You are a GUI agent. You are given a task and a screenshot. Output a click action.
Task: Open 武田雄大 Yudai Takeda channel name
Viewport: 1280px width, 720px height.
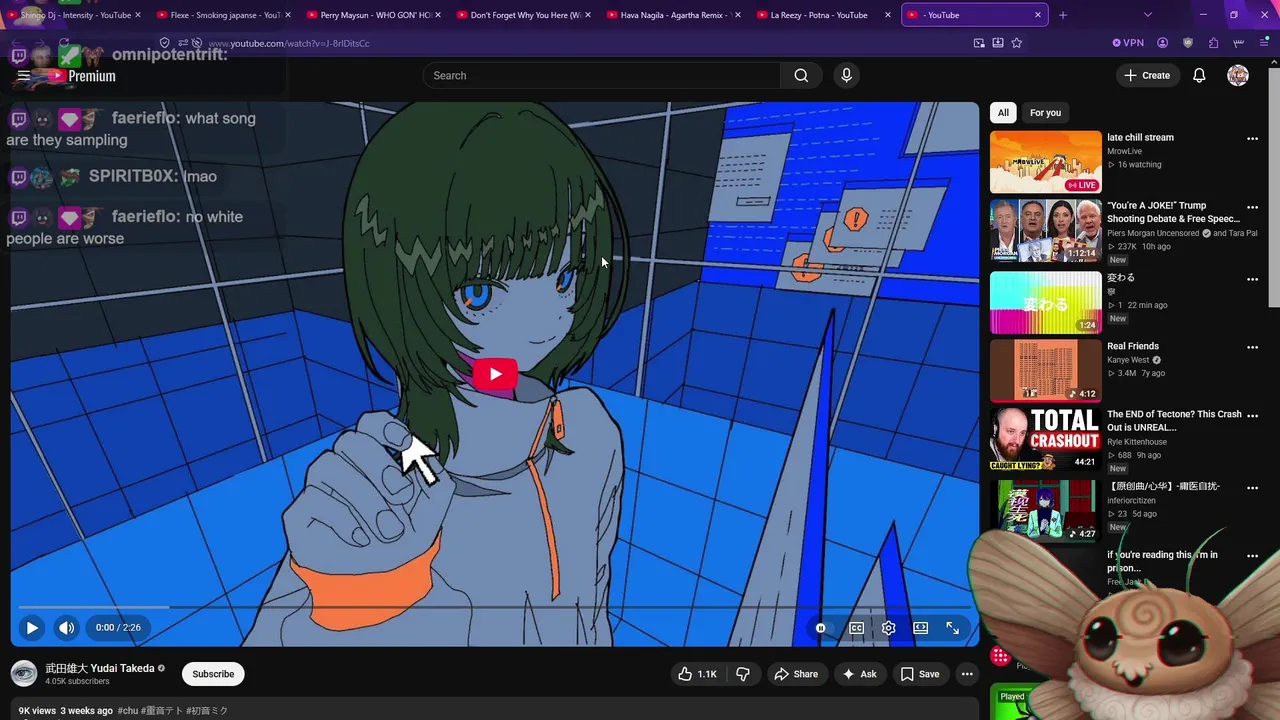coord(100,668)
